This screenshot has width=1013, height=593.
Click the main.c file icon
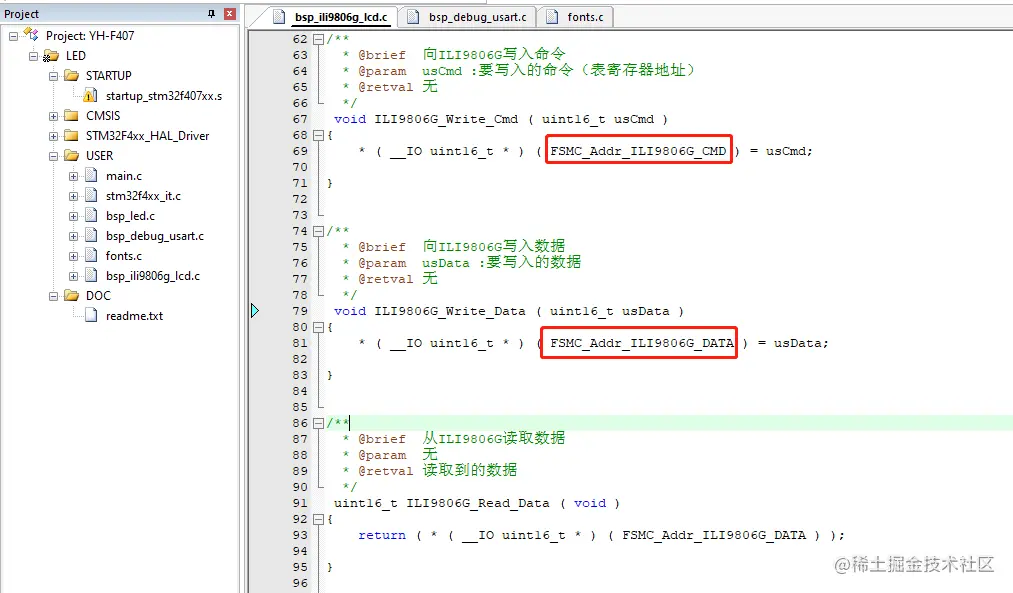pyautogui.click(x=92, y=175)
